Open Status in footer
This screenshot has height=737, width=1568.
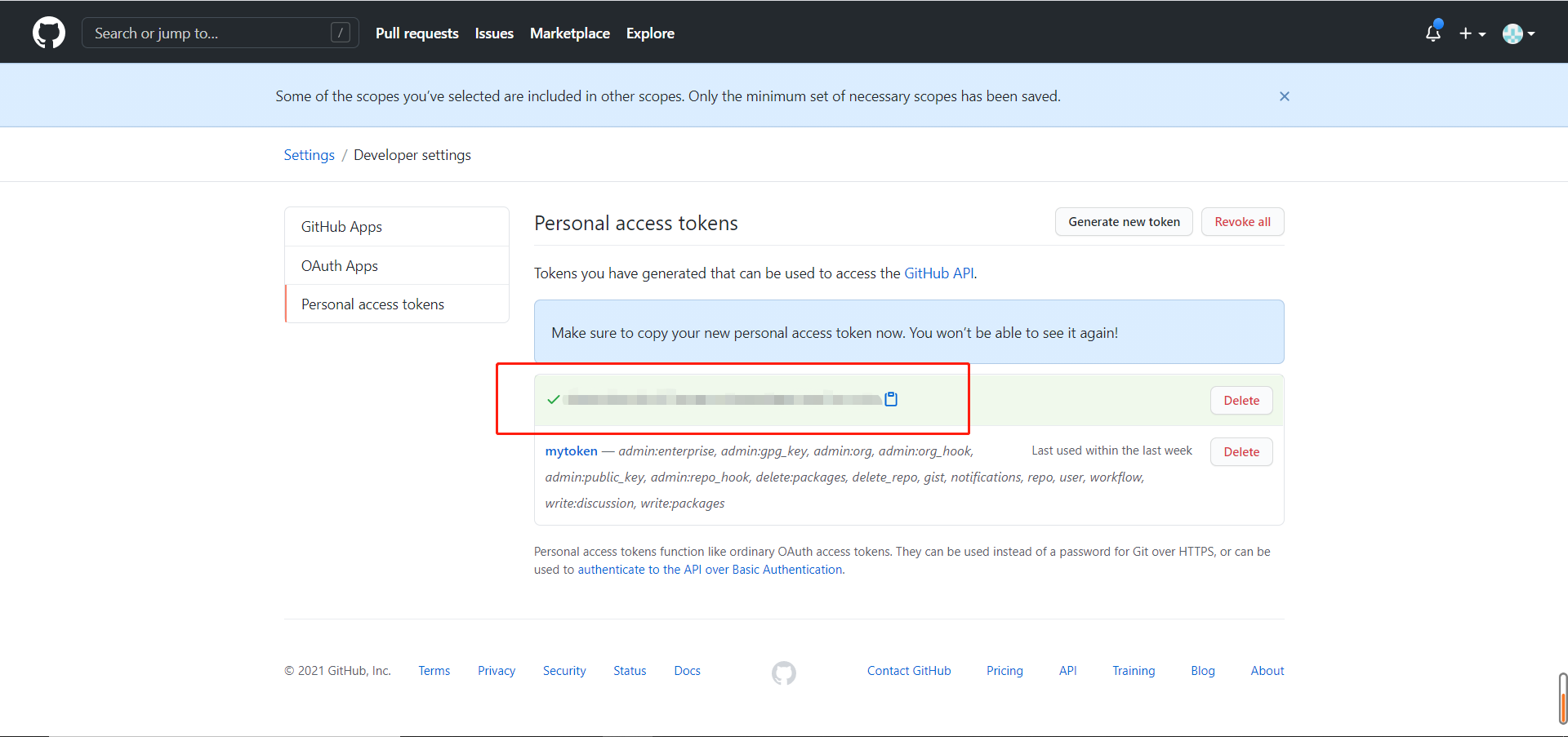tap(630, 671)
